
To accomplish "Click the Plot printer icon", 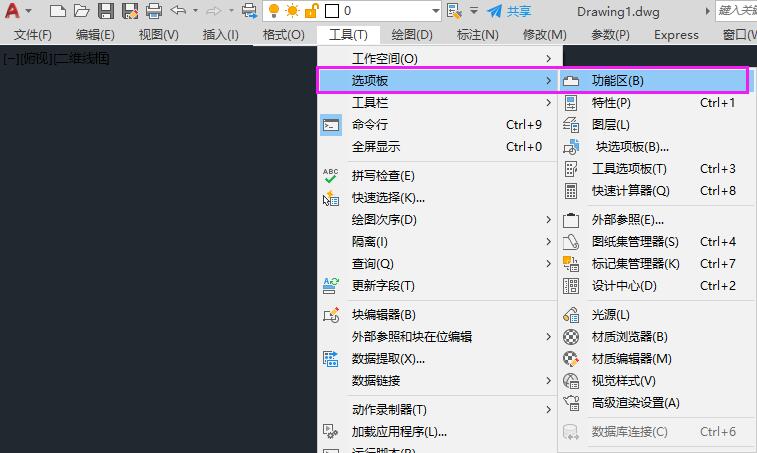I will (154, 11).
